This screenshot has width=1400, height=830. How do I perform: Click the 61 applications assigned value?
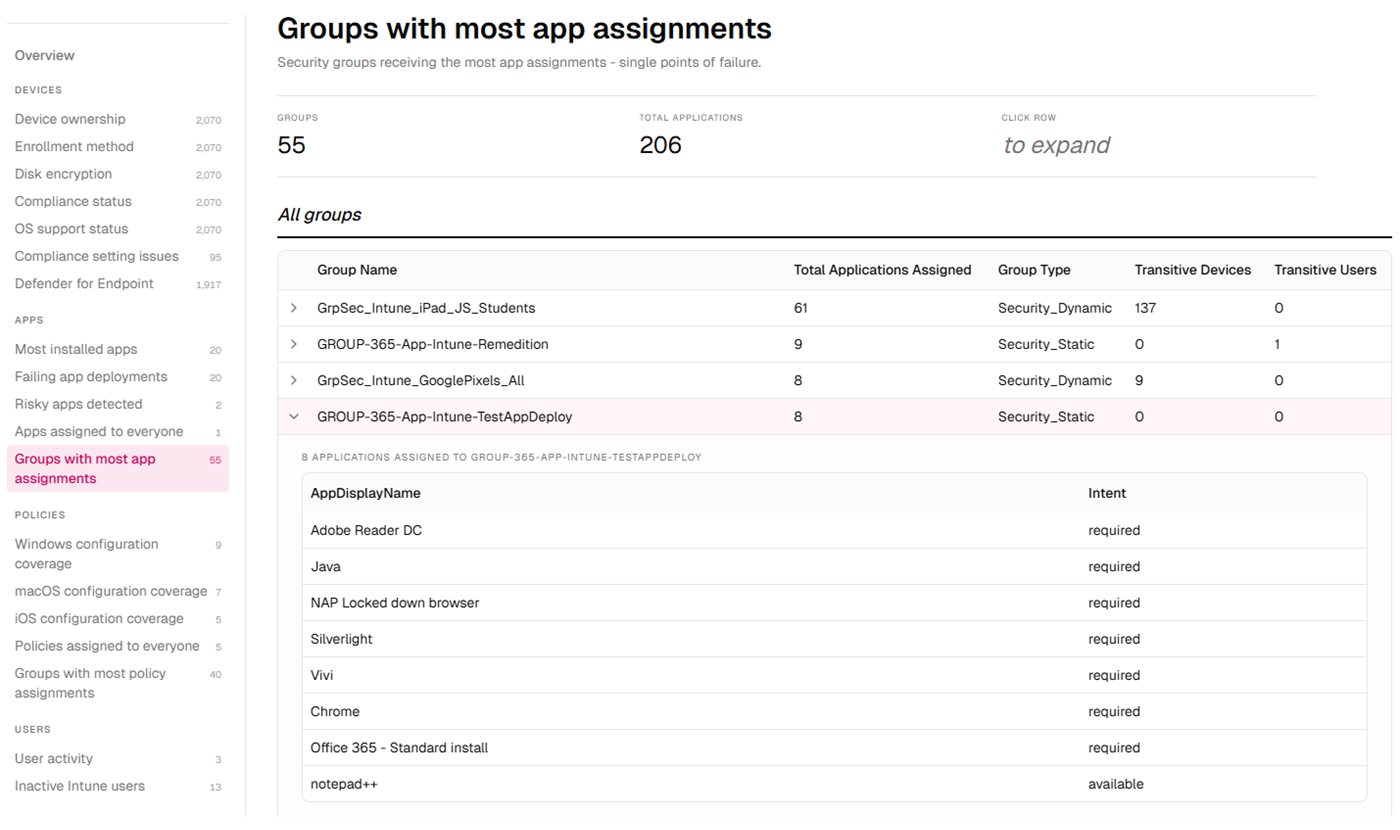[801, 308]
